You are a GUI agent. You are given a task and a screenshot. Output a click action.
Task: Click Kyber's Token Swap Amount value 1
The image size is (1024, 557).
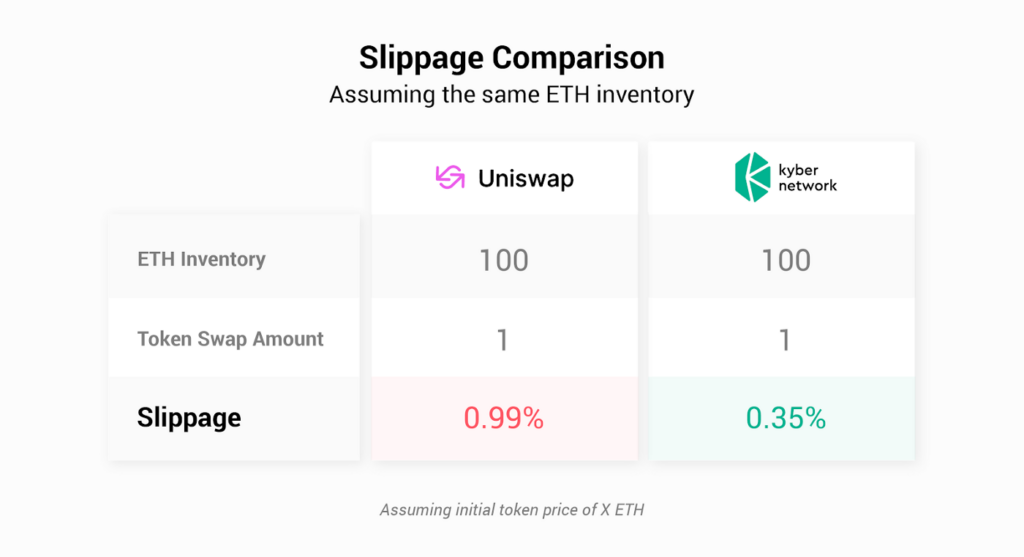[785, 340]
